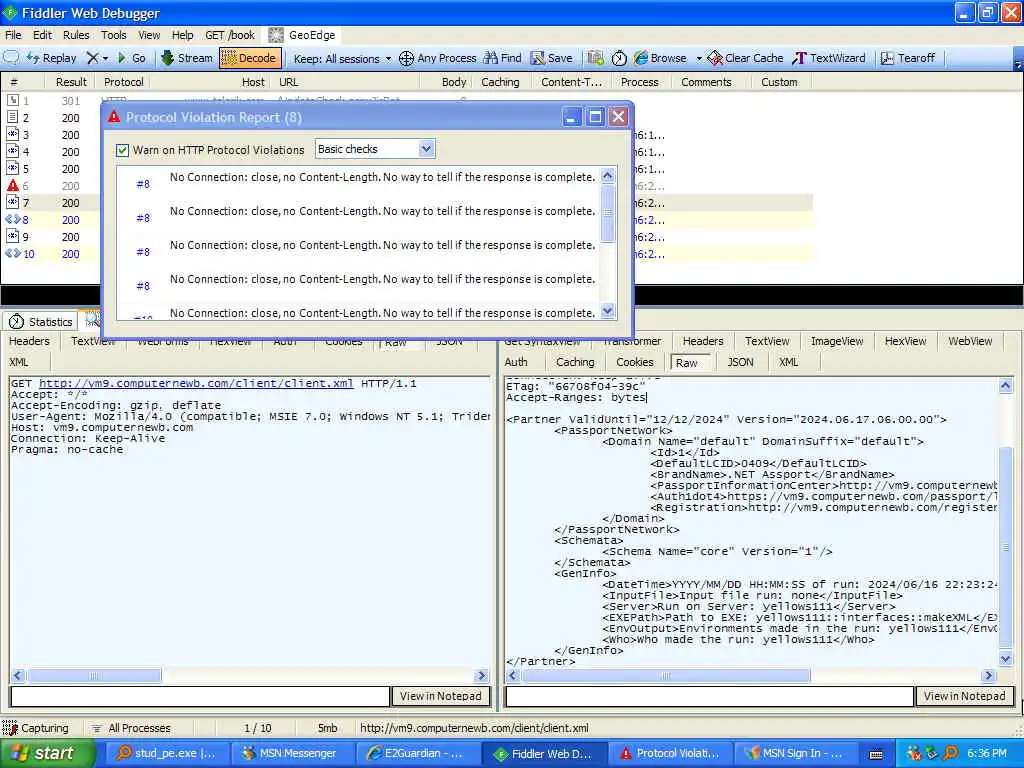
Task: Select session row 2
Action: click(50, 118)
